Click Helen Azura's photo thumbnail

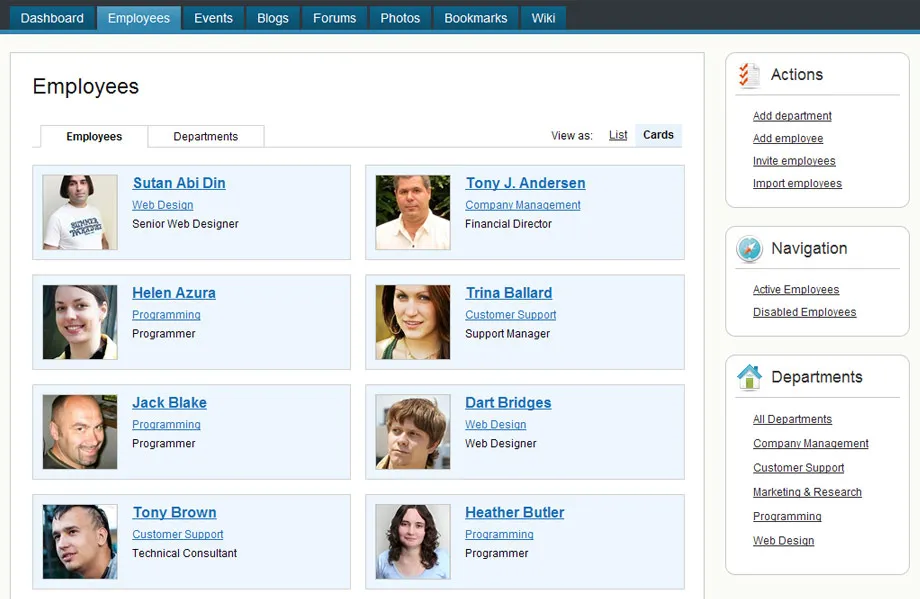click(80, 322)
